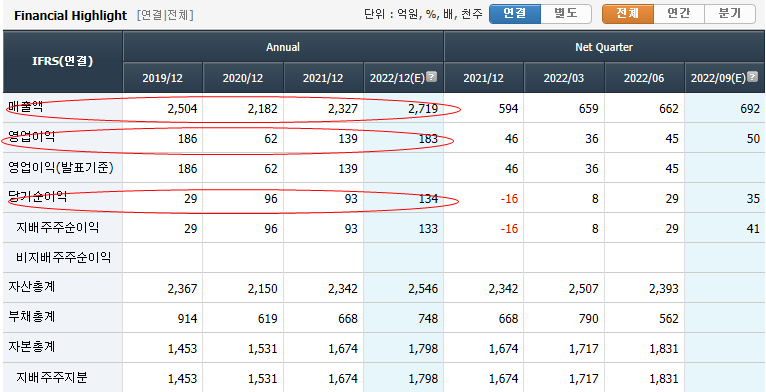766x392 pixels.
Task: Click the 2022/09(E) column header
Action: point(724,78)
